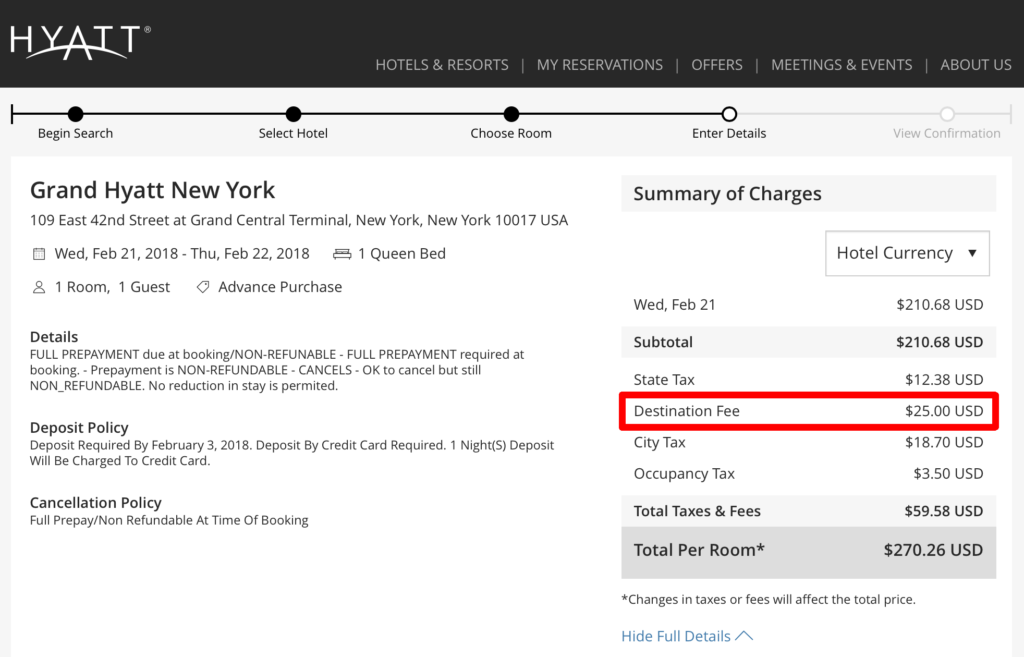Click the View Confirmation progress circle

tap(947, 114)
